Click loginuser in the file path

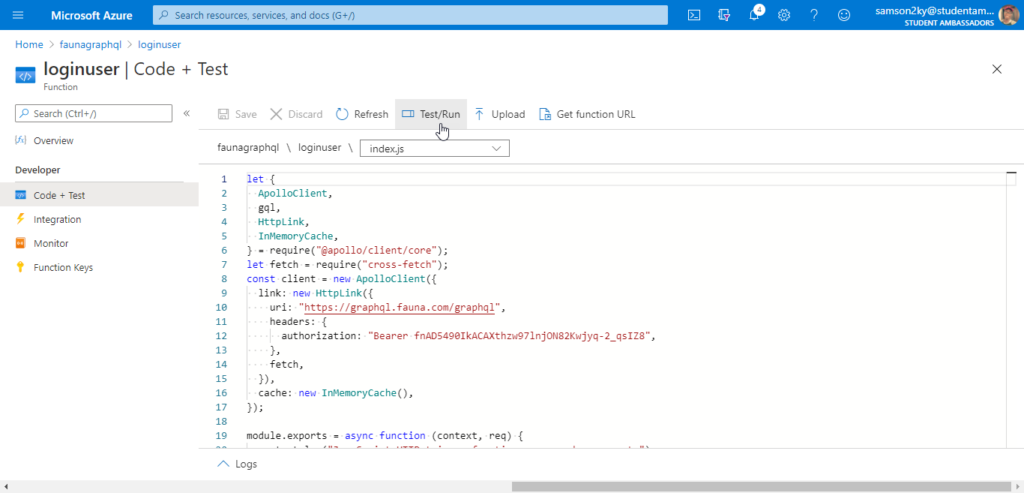tap(320, 148)
